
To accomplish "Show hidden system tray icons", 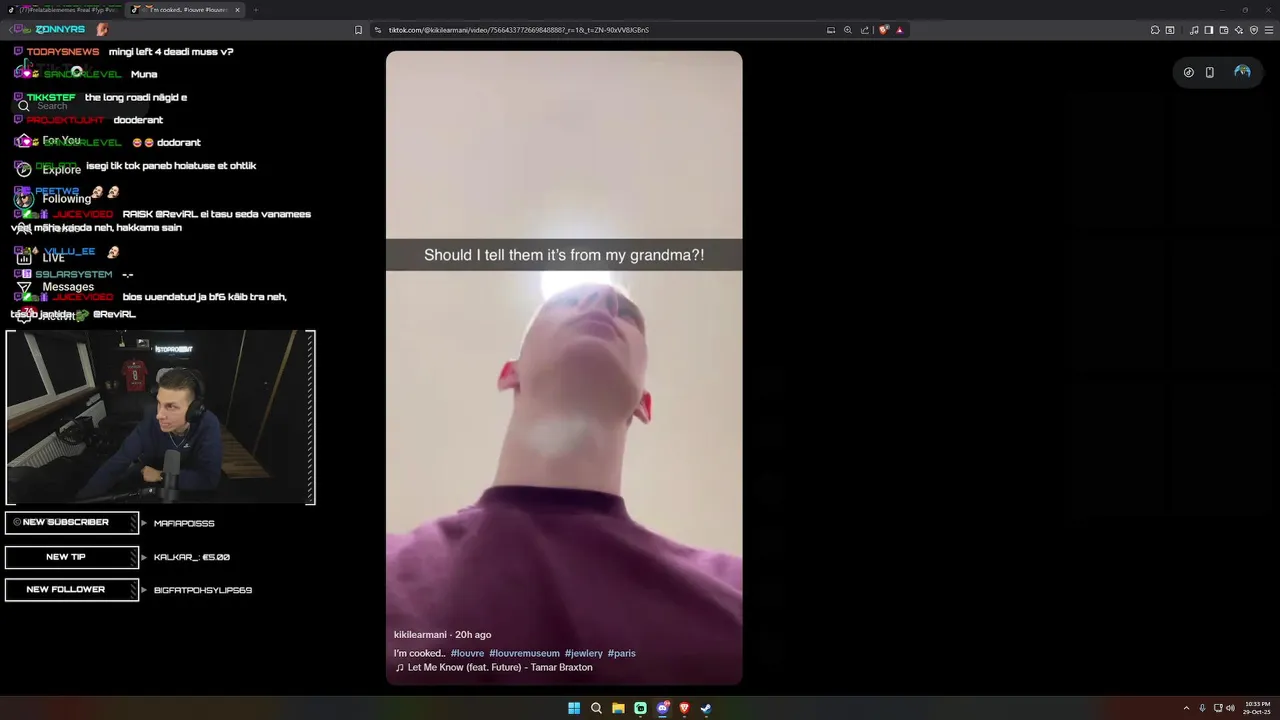I will click(1186, 708).
